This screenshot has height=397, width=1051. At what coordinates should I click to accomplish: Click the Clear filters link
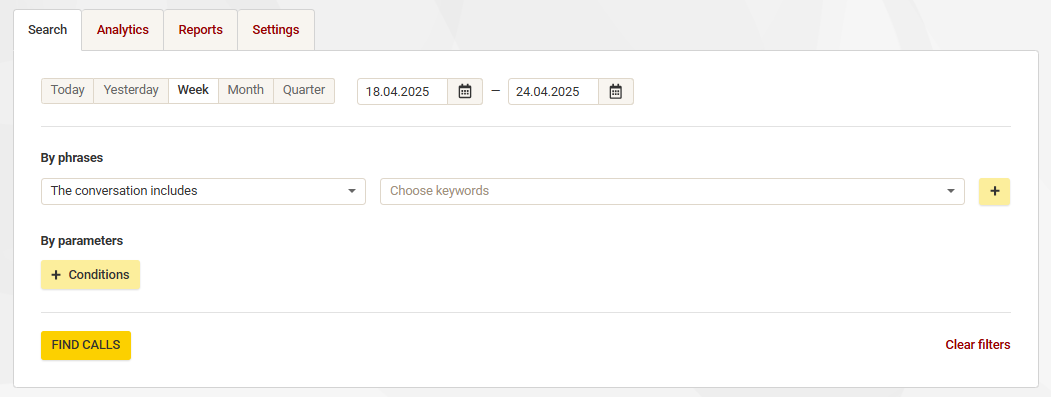(x=978, y=345)
